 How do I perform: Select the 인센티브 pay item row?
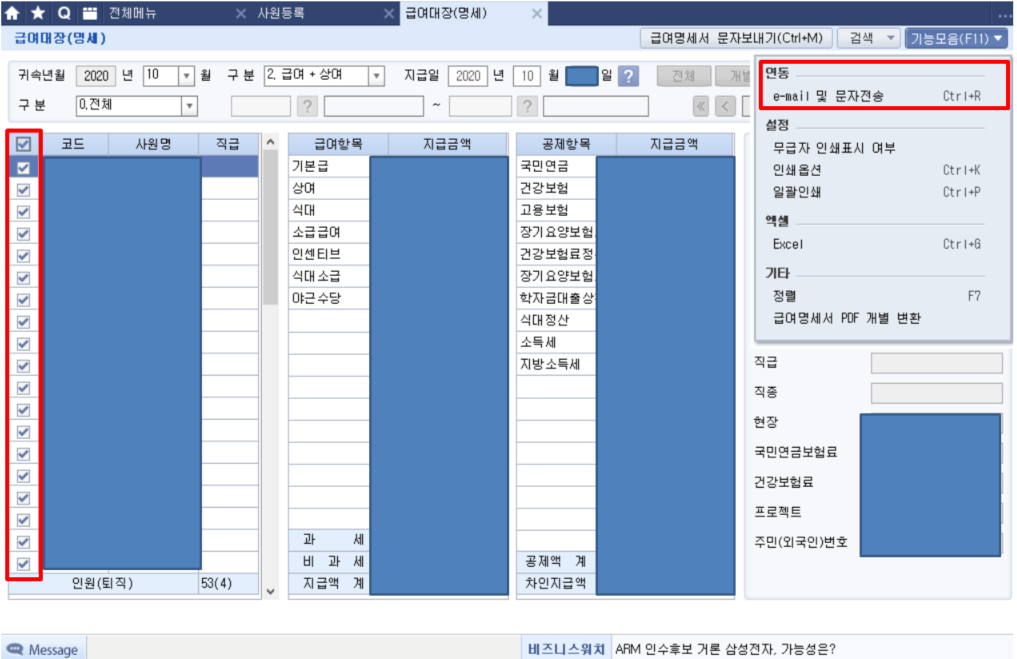[329, 254]
